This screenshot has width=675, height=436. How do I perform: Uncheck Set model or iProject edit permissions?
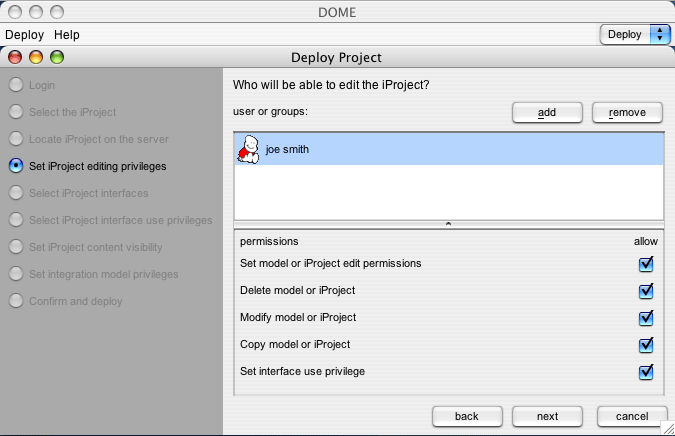[x=646, y=264]
